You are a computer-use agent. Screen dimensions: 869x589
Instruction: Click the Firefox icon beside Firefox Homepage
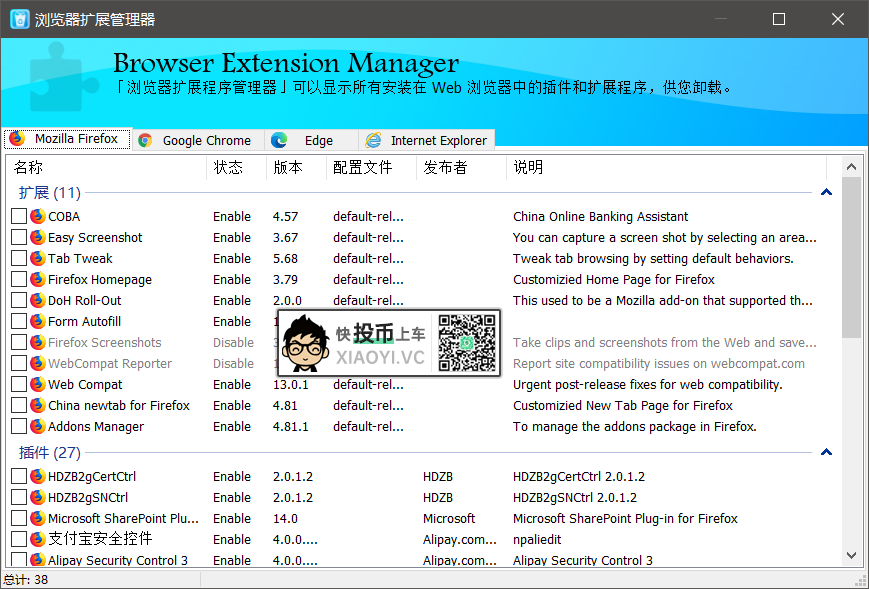[x=38, y=279]
